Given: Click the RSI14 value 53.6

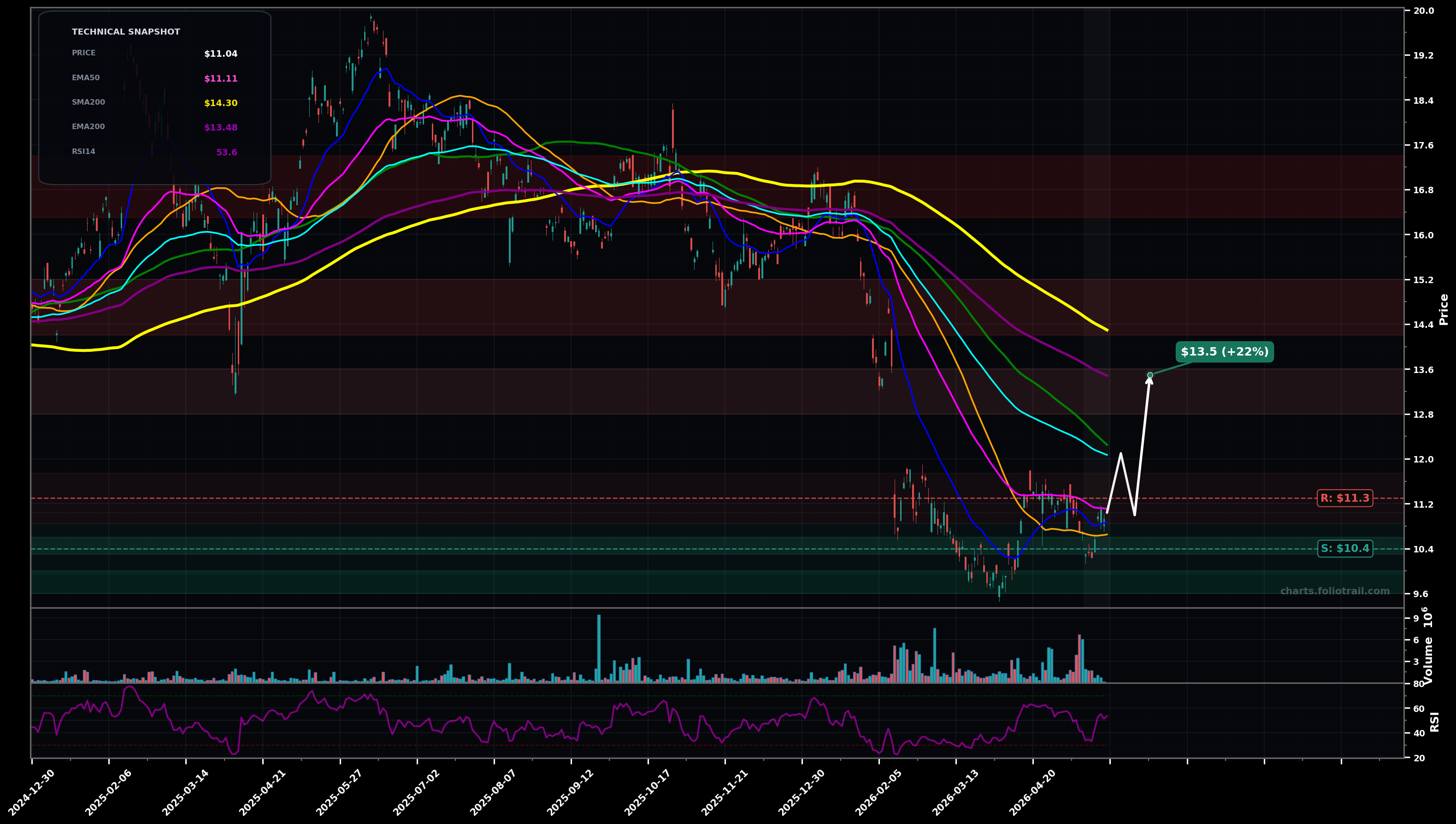Looking at the screenshot, I should click(x=227, y=153).
